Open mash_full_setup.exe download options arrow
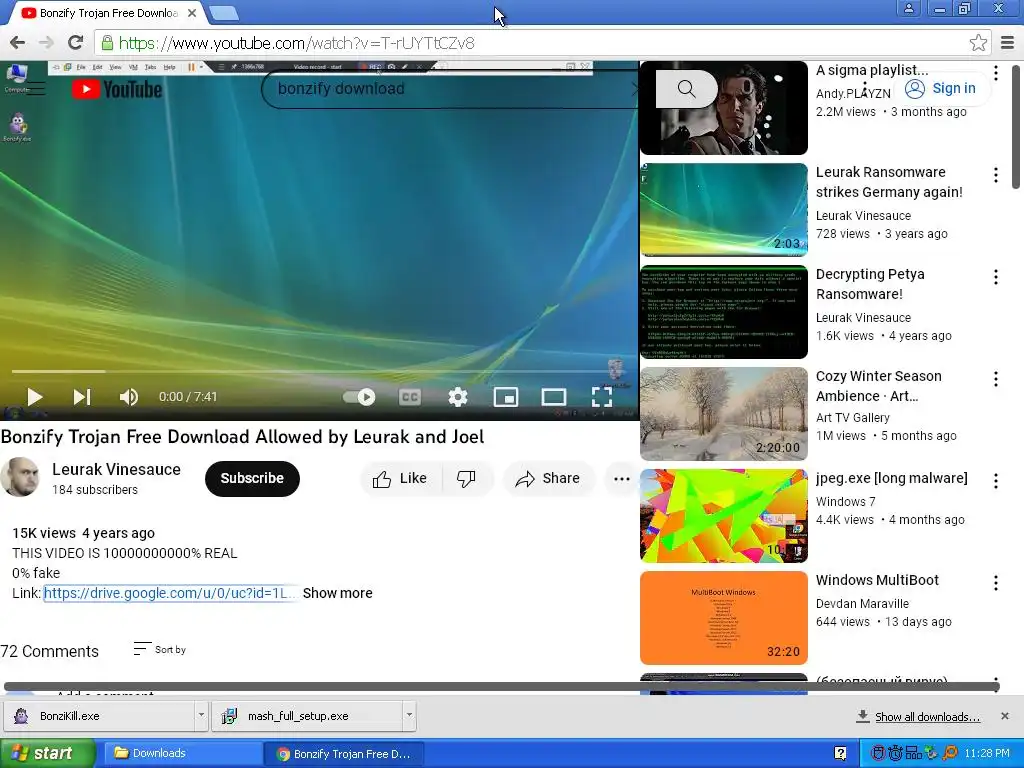Screen dimensions: 1024x768 (x=409, y=716)
